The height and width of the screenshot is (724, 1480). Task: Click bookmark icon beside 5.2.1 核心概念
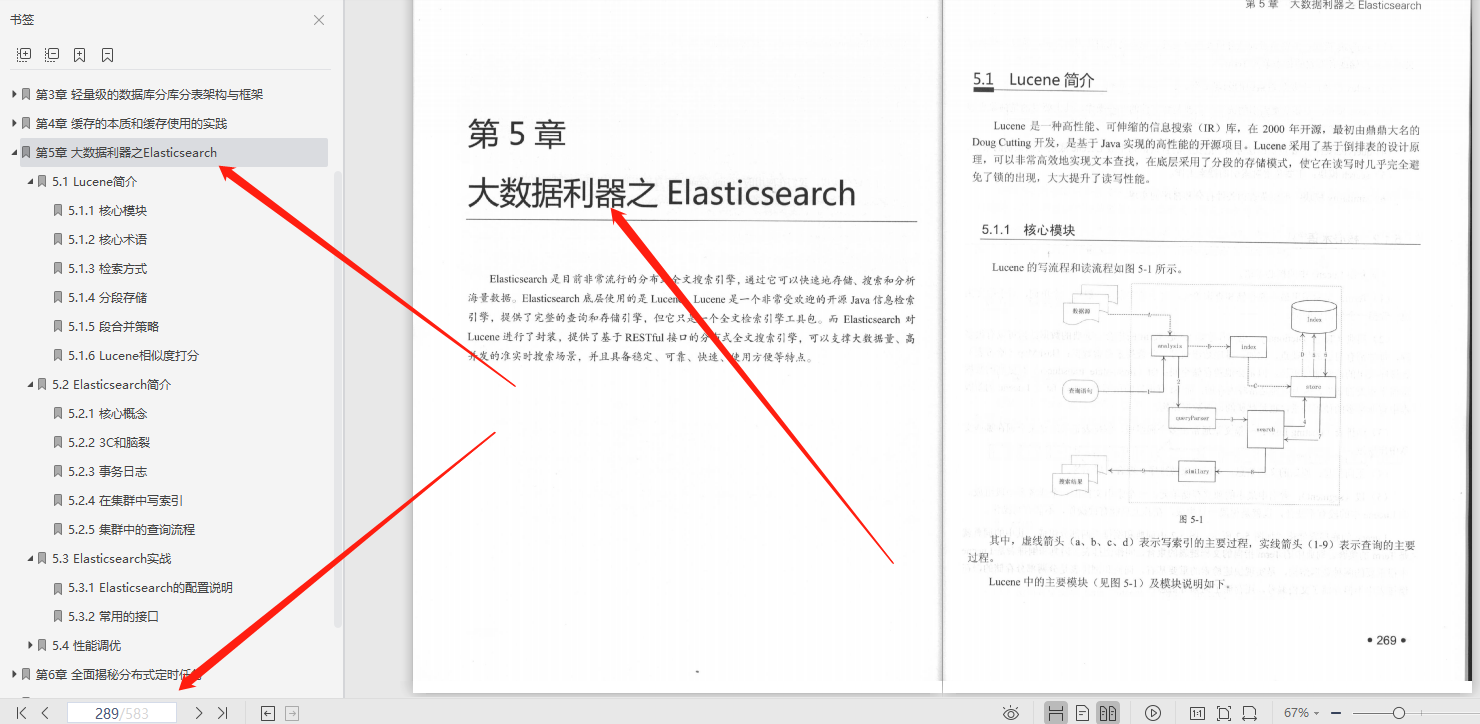click(x=58, y=413)
